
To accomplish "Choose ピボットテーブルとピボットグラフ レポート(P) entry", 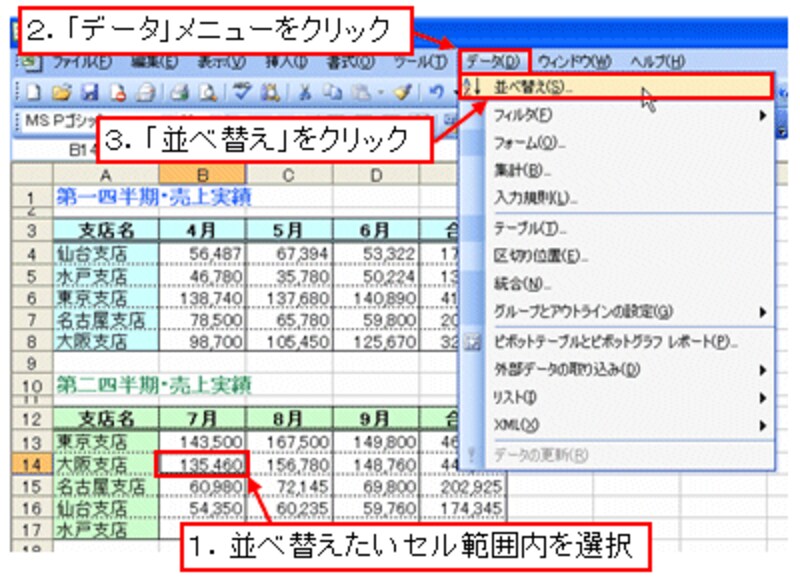I will click(617, 342).
